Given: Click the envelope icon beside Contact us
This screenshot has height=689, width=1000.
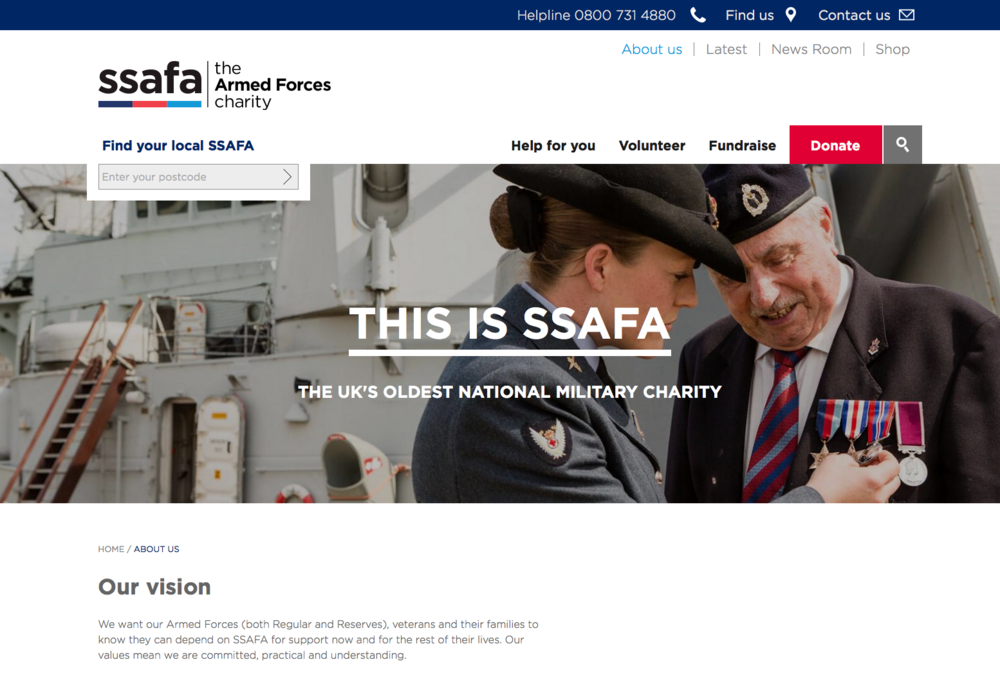Looking at the screenshot, I should pyautogui.click(x=907, y=15).
